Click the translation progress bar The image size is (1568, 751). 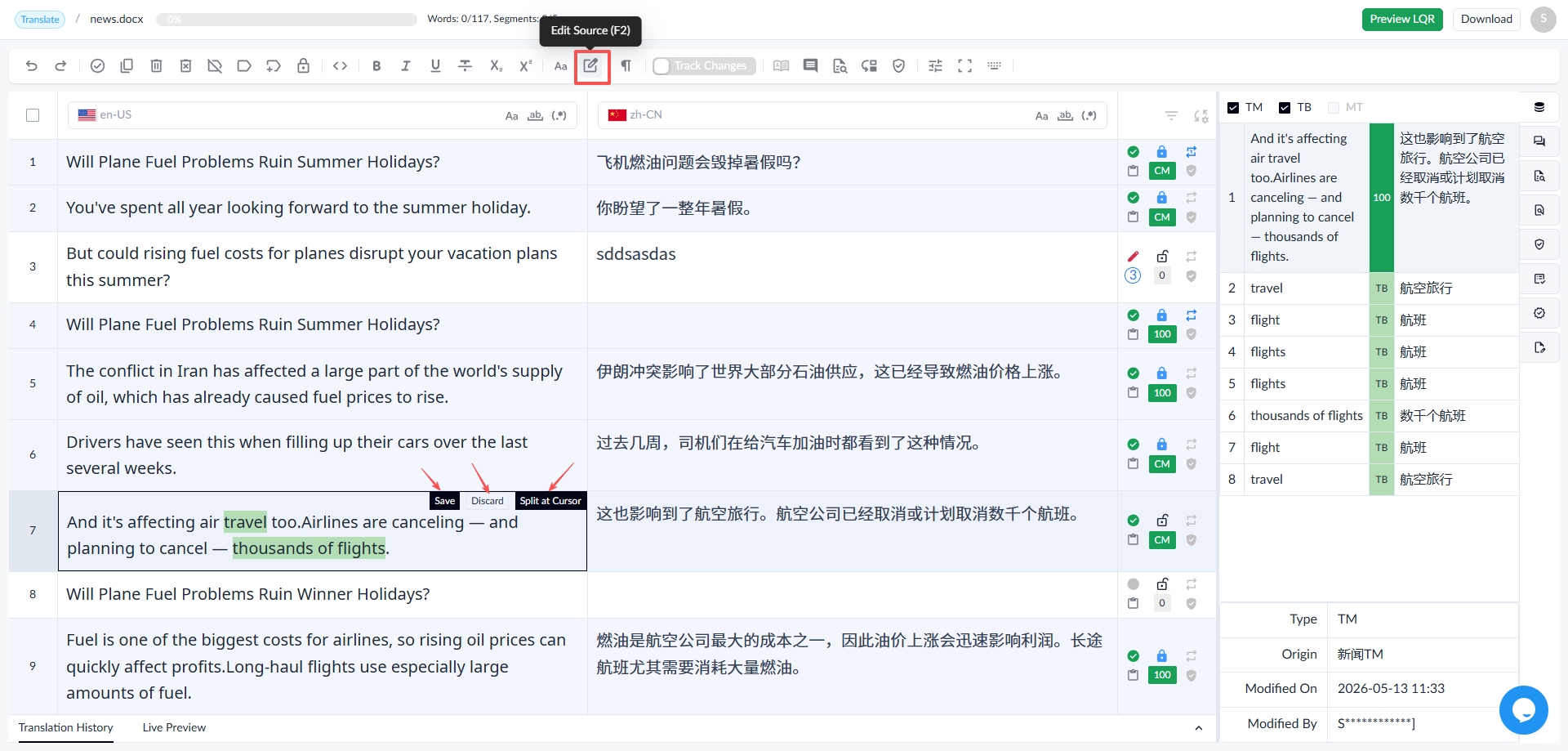286,20
